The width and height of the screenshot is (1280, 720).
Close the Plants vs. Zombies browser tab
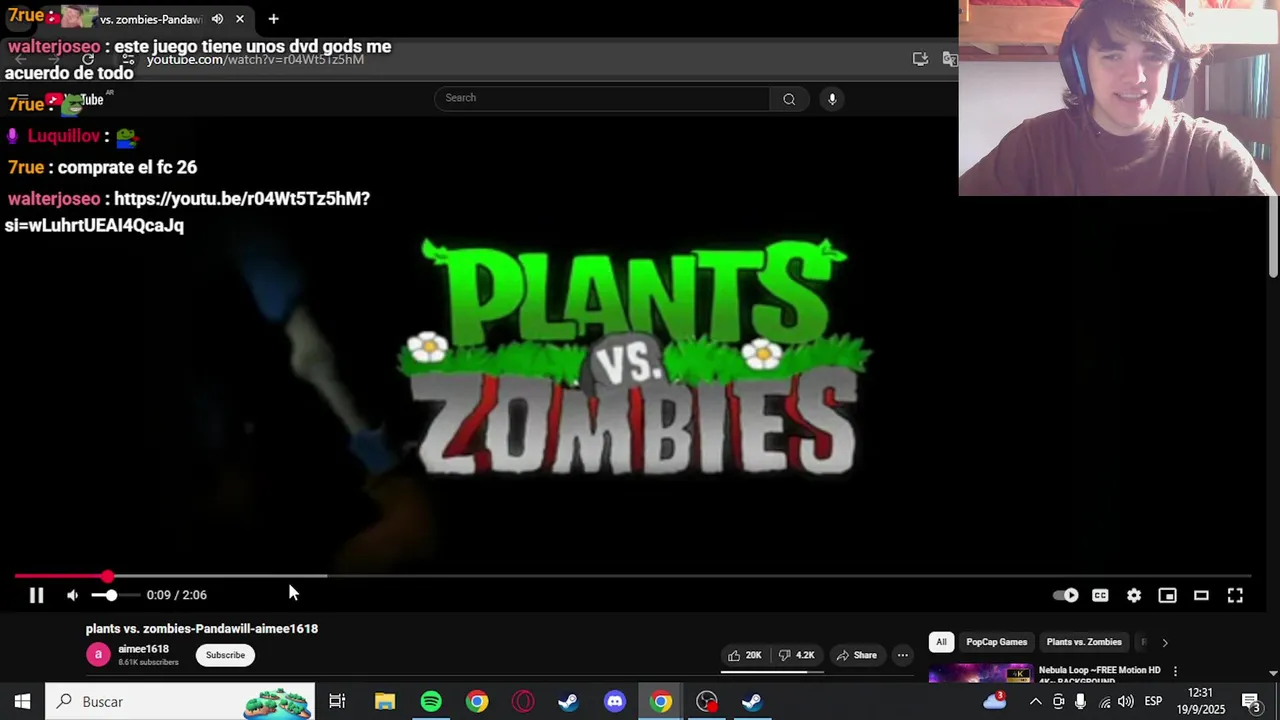click(x=240, y=19)
